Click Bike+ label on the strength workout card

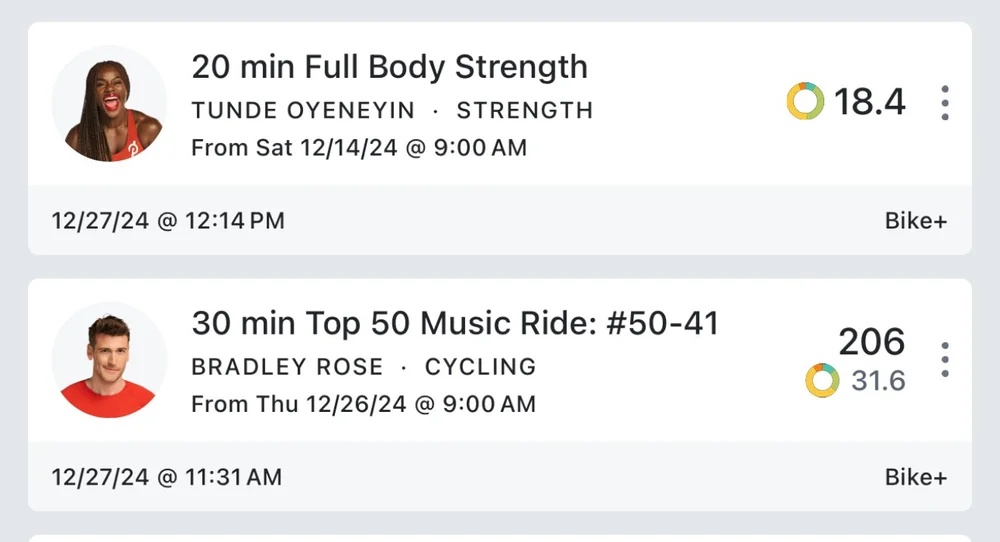pyautogui.click(x=916, y=221)
